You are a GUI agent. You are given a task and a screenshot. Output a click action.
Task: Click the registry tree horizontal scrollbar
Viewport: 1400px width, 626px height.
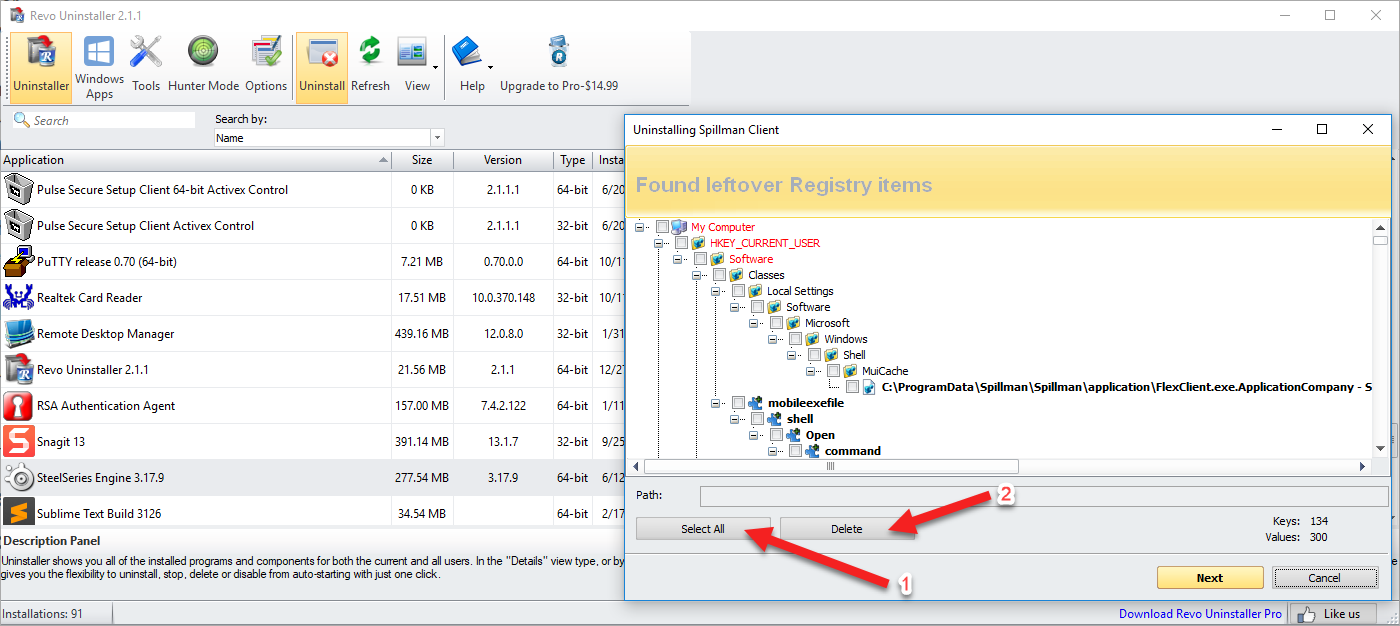tap(831, 466)
